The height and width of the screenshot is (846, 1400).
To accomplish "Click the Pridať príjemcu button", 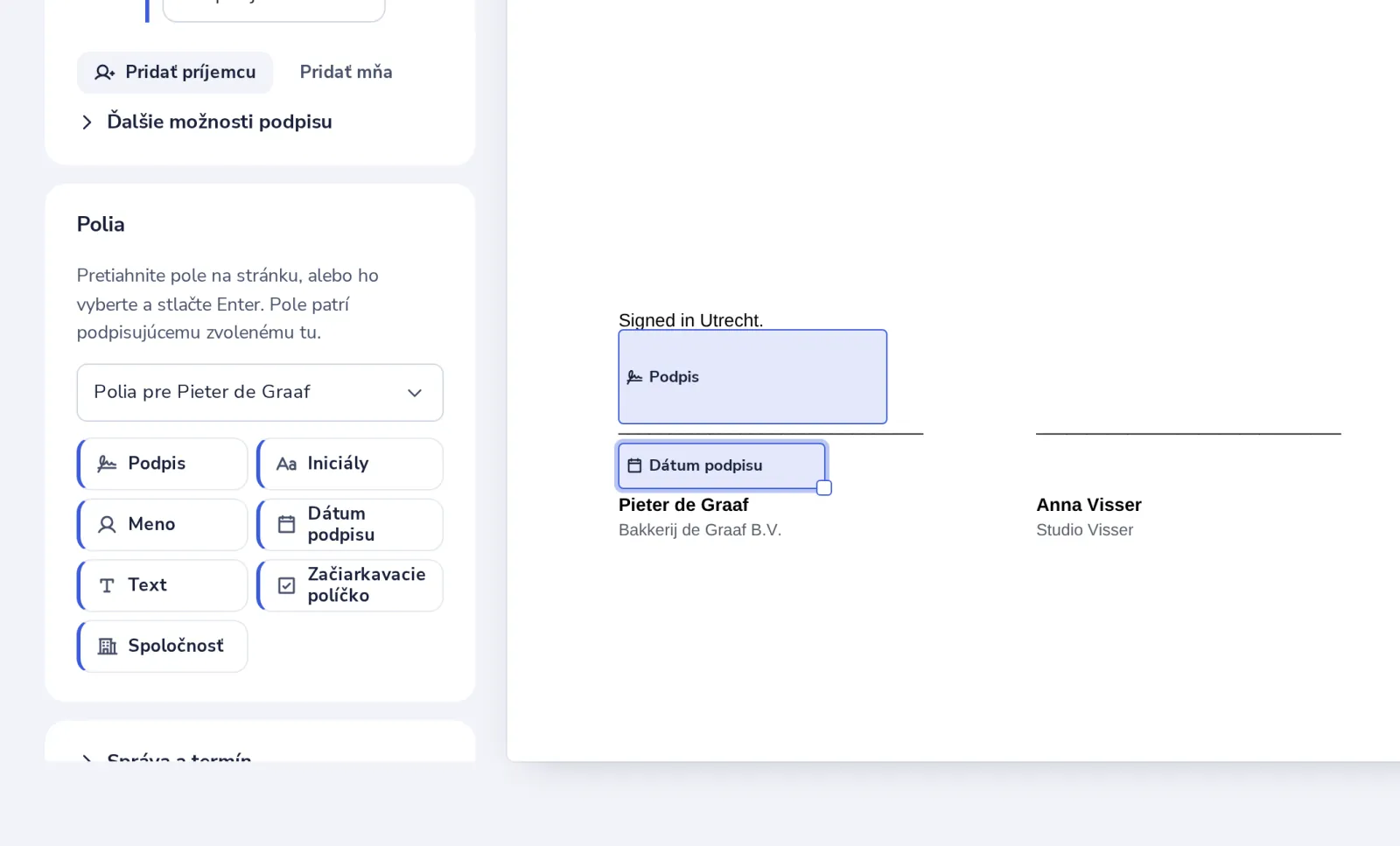I will (175, 73).
